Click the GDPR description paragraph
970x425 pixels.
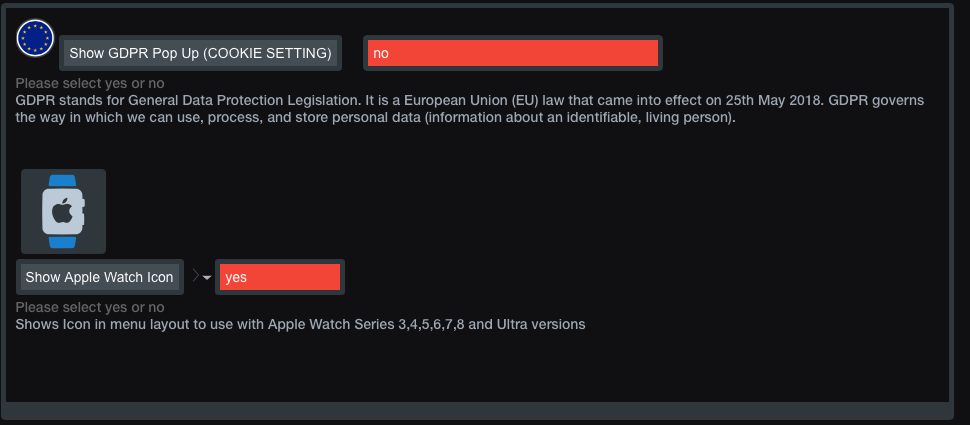click(x=470, y=109)
